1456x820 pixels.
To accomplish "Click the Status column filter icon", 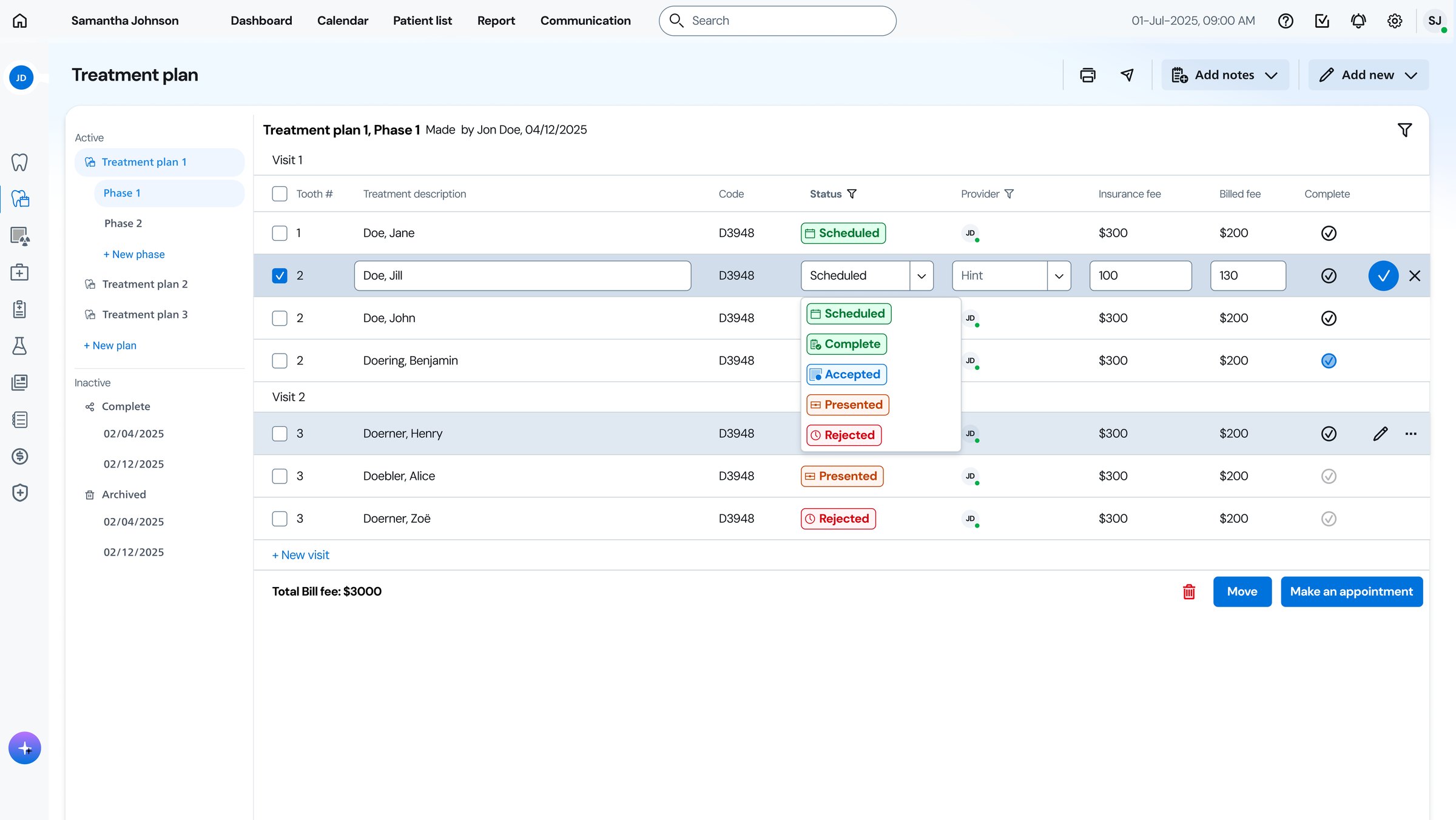I will tap(852, 193).
